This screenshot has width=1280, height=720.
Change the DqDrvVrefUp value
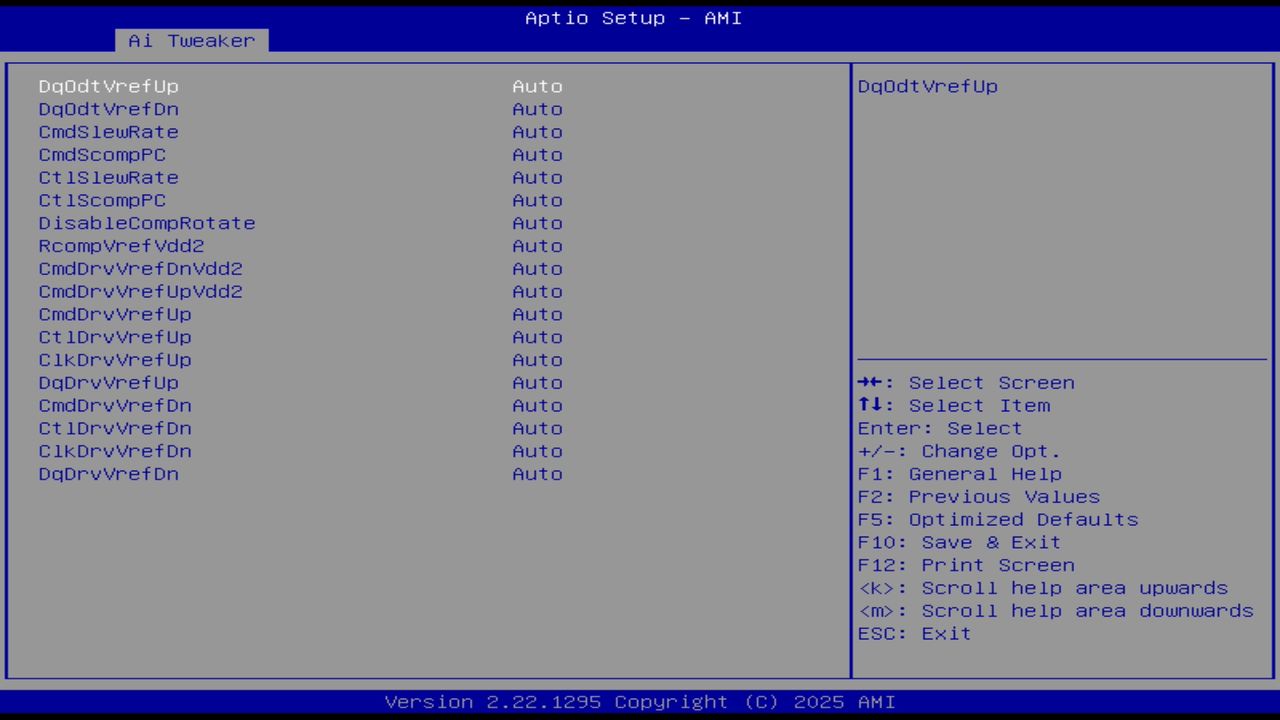point(537,382)
